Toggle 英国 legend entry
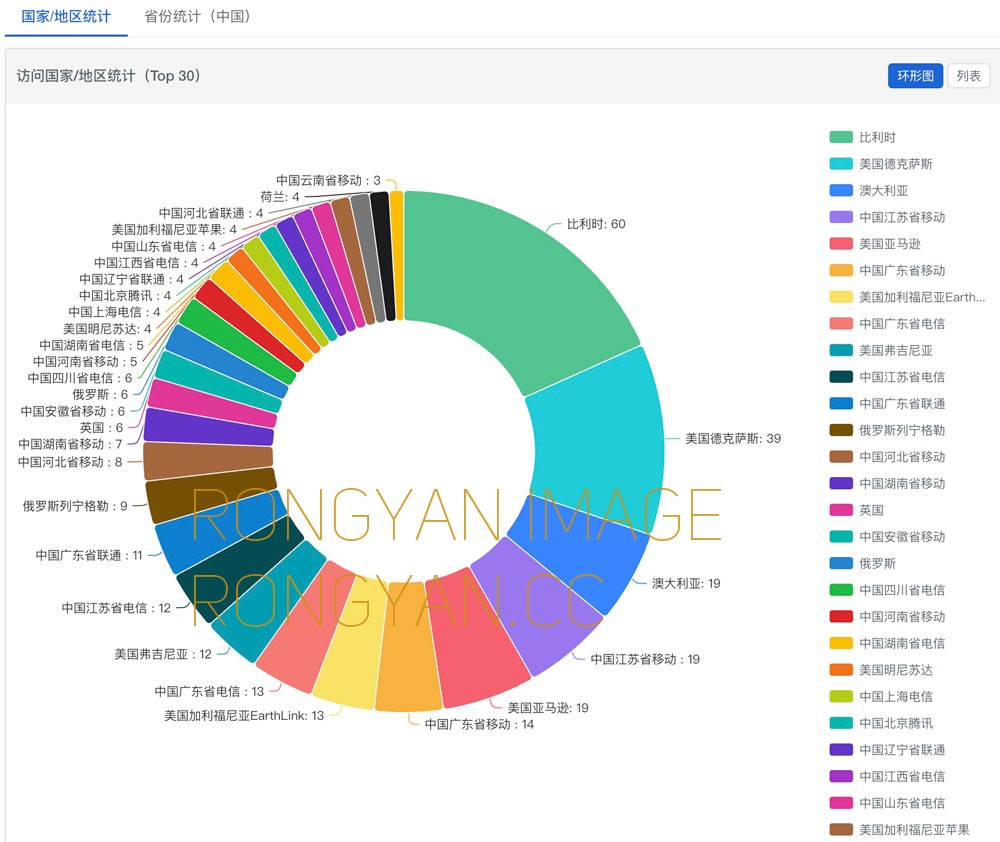1000x842 pixels. coord(857,510)
